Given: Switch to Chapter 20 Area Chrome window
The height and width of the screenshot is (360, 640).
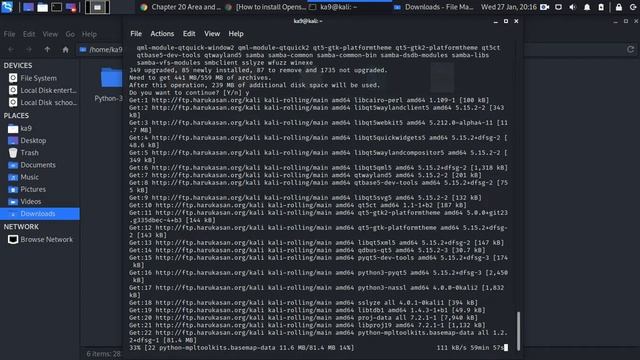Looking at the screenshot, I should pyautogui.click(x=180, y=7).
